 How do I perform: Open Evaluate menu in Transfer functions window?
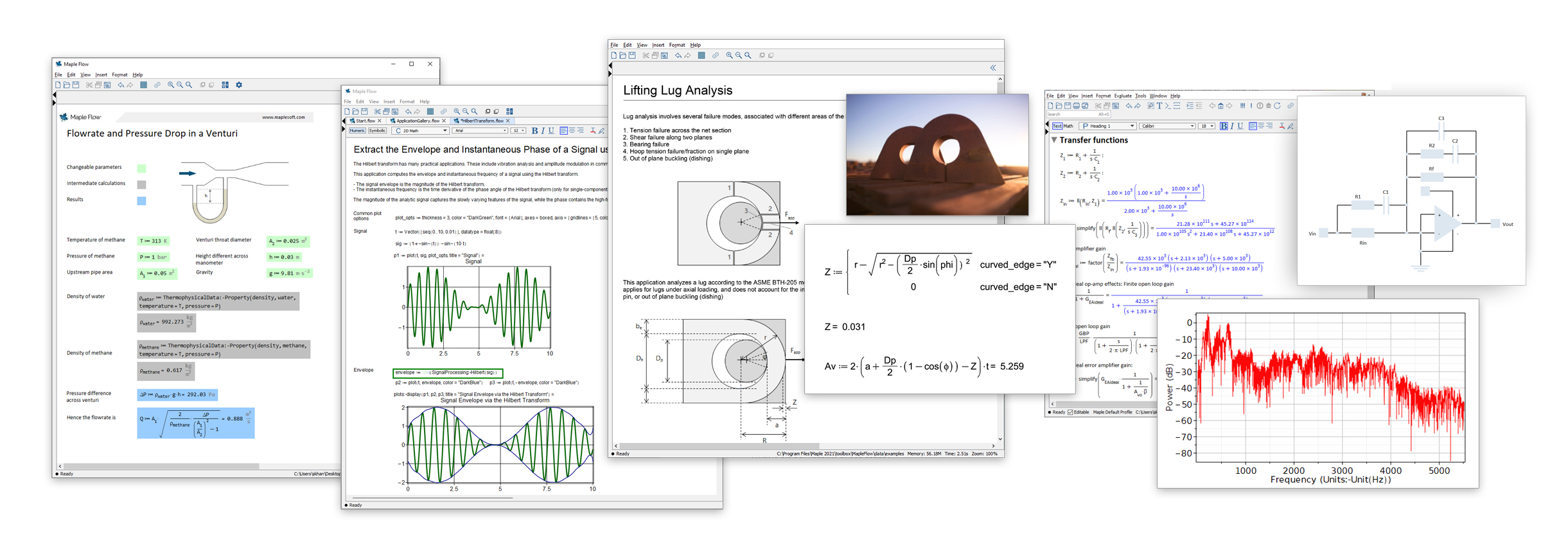click(1123, 96)
